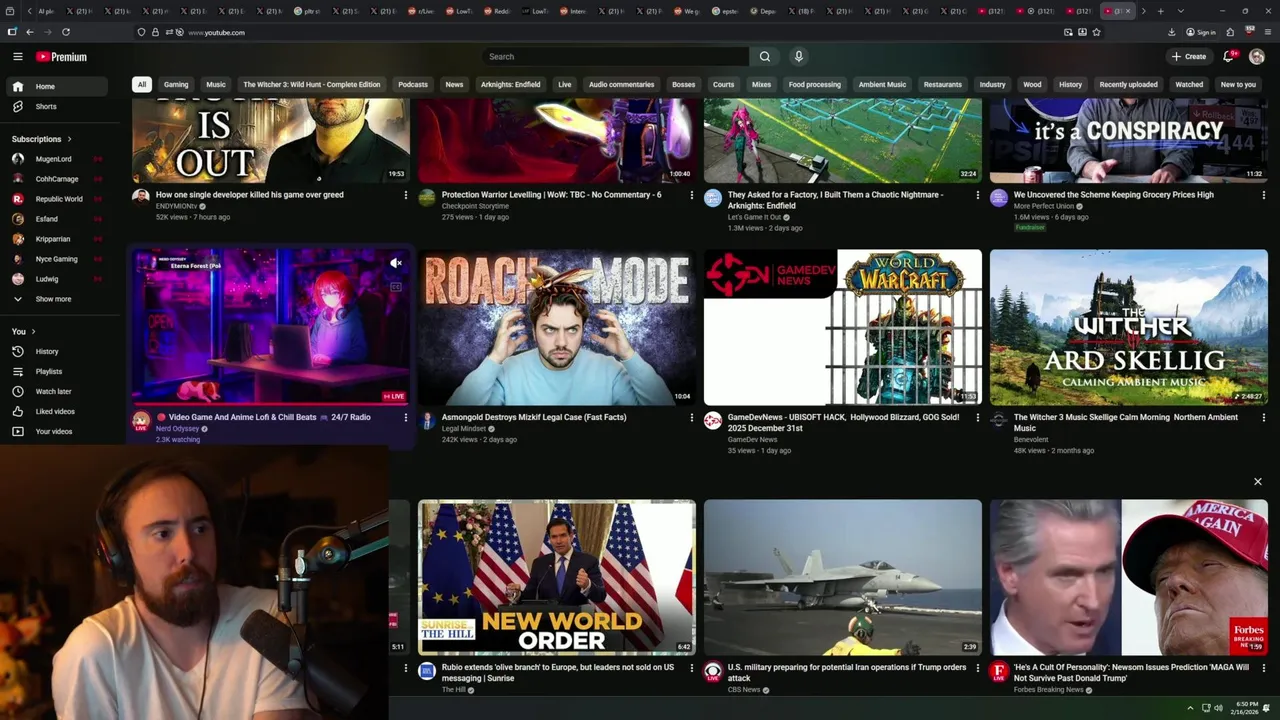Click the Create button
Viewport: 1280px width, 720px height.
coord(1189,57)
